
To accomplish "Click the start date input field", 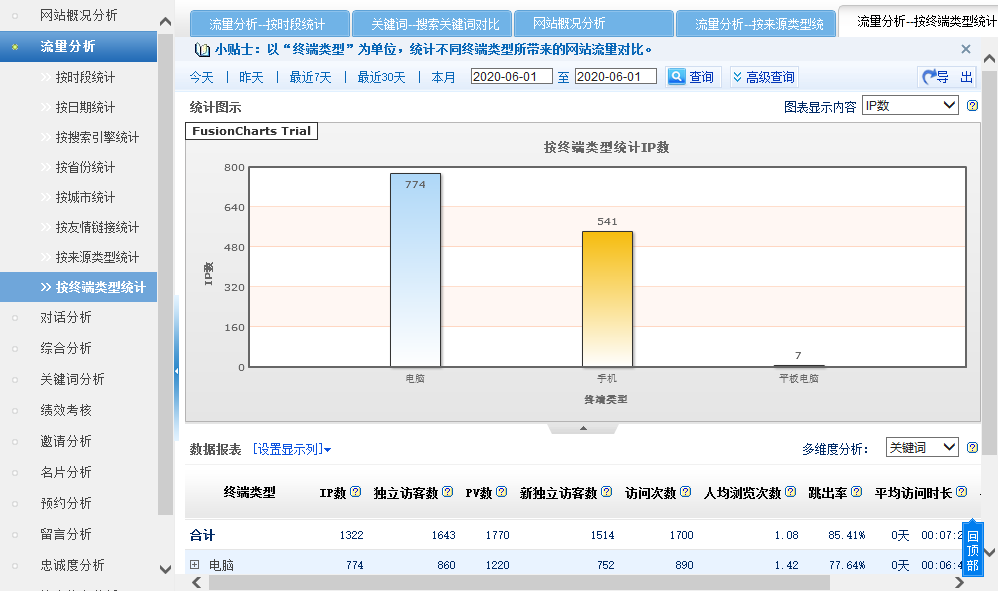I will tap(510, 77).
